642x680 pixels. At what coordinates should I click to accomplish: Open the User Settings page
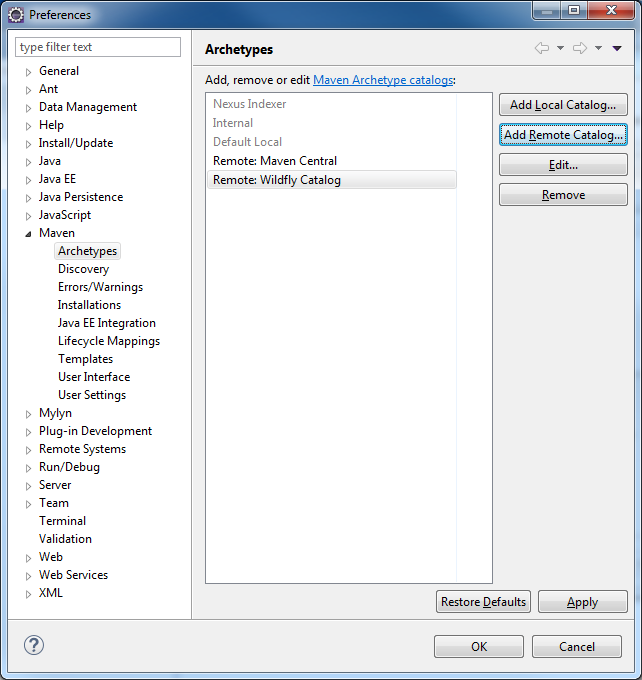coord(91,395)
